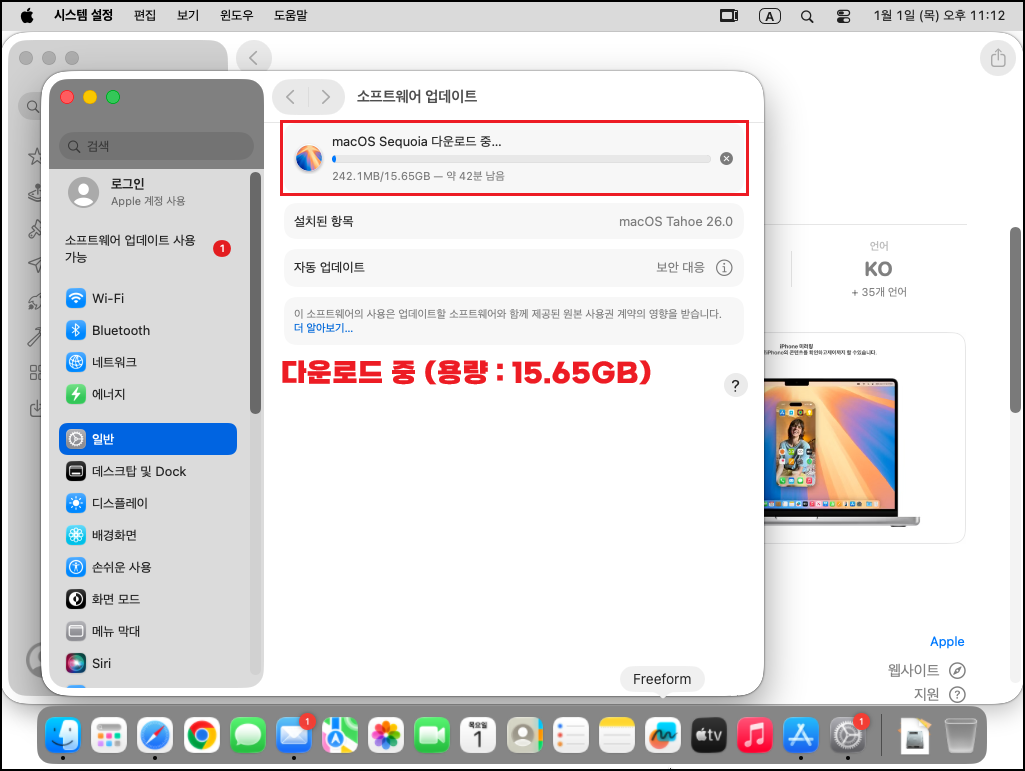Select Bluetooth in settings sidebar
The width and height of the screenshot is (1025, 771).
[x=148, y=330]
